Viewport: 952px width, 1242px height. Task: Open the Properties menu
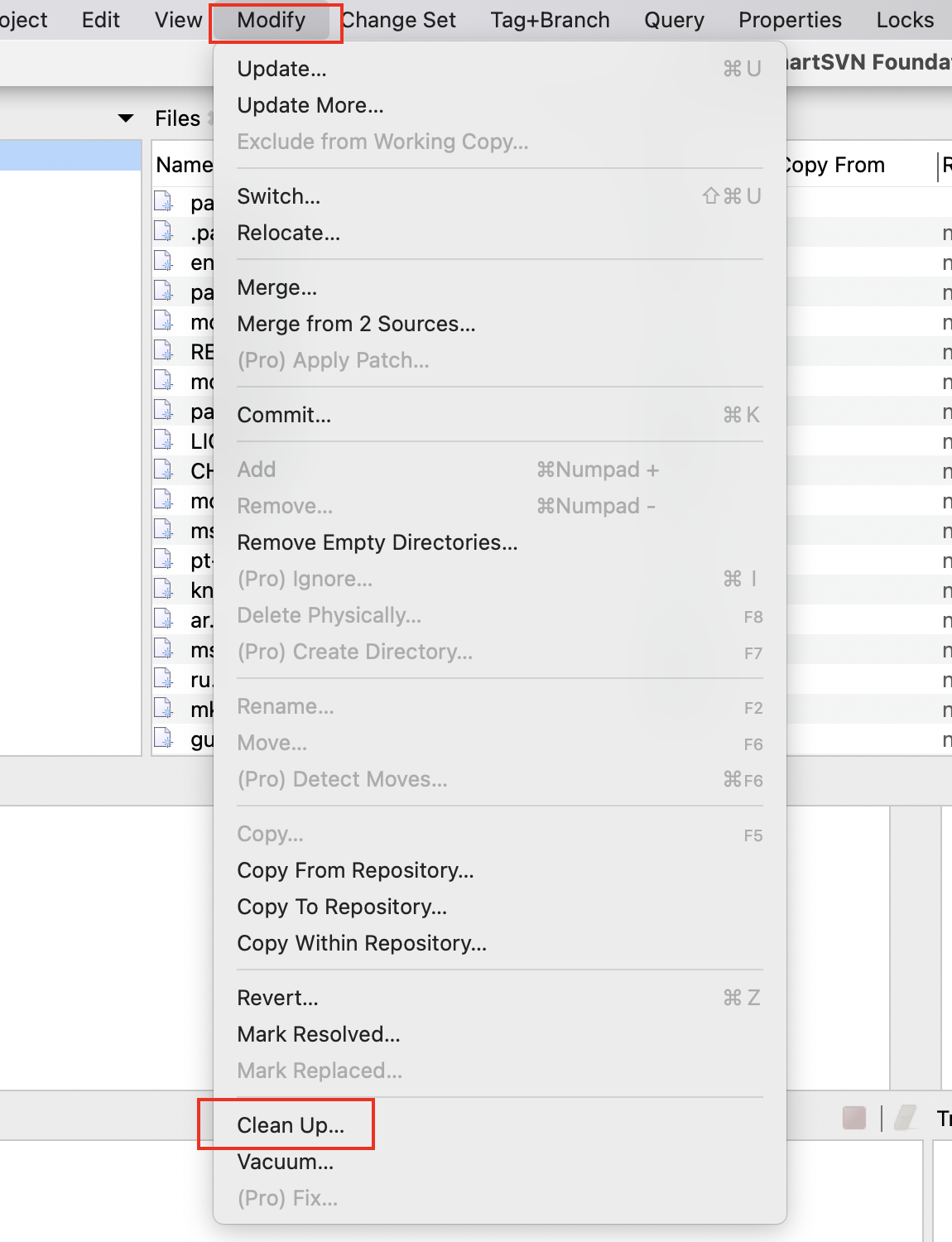[788, 19]
